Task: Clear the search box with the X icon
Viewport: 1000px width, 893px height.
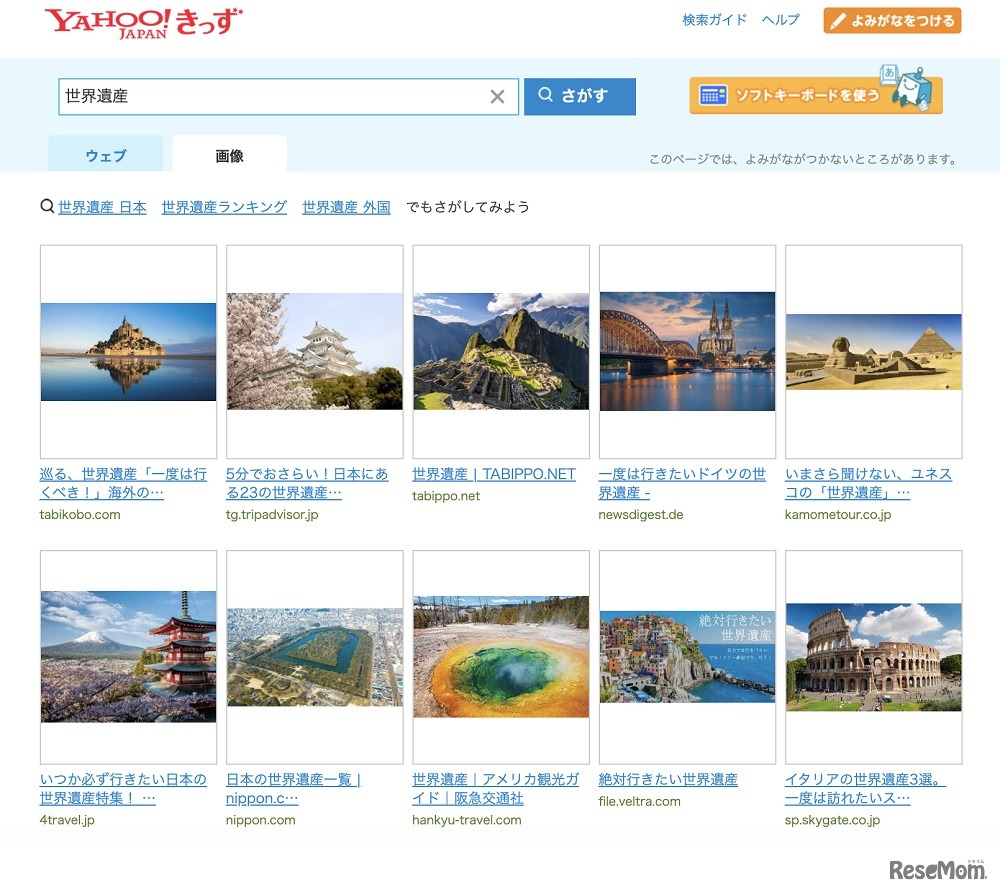Action: pos(498,96)
